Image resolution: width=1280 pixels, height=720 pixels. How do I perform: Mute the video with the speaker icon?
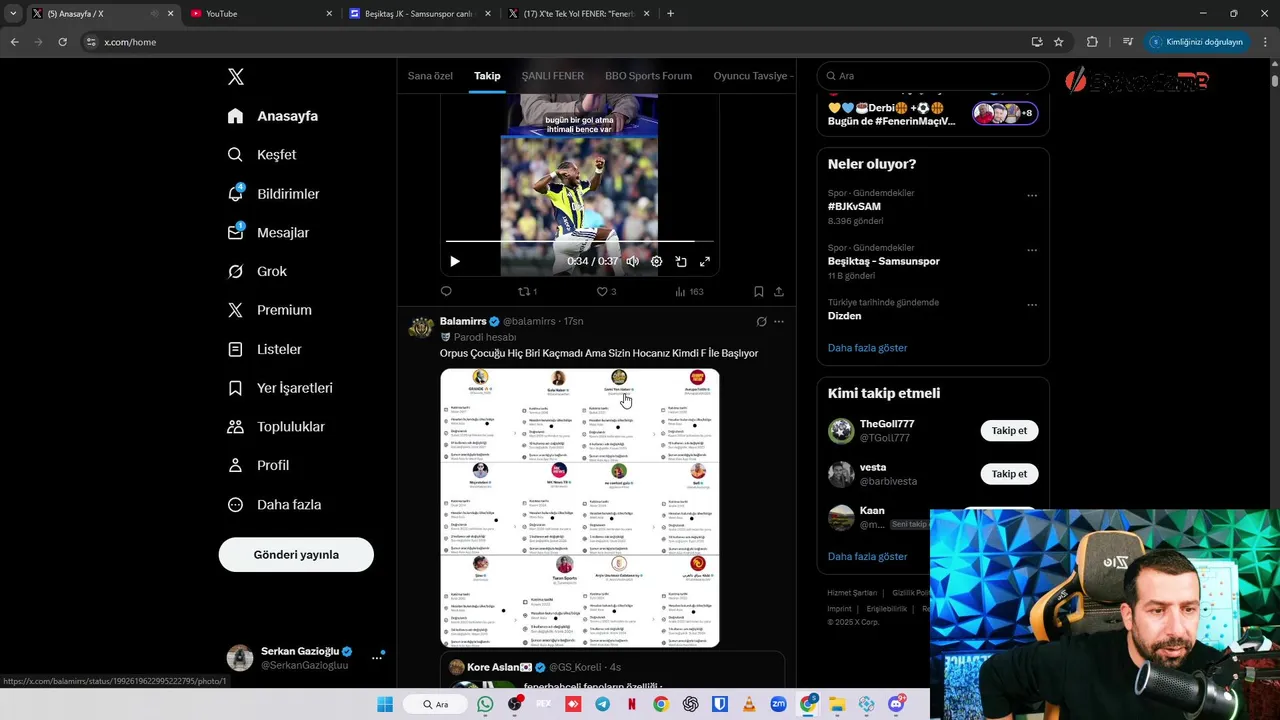[633, 261]
